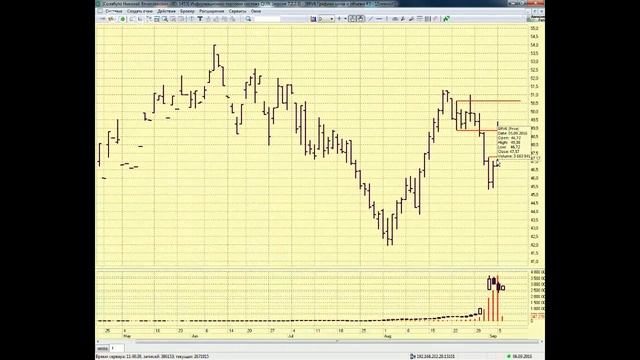Click the save chart floppy icon
Image resolution: width=640 pixels, height=360 pixels.
tap(313, 19)
